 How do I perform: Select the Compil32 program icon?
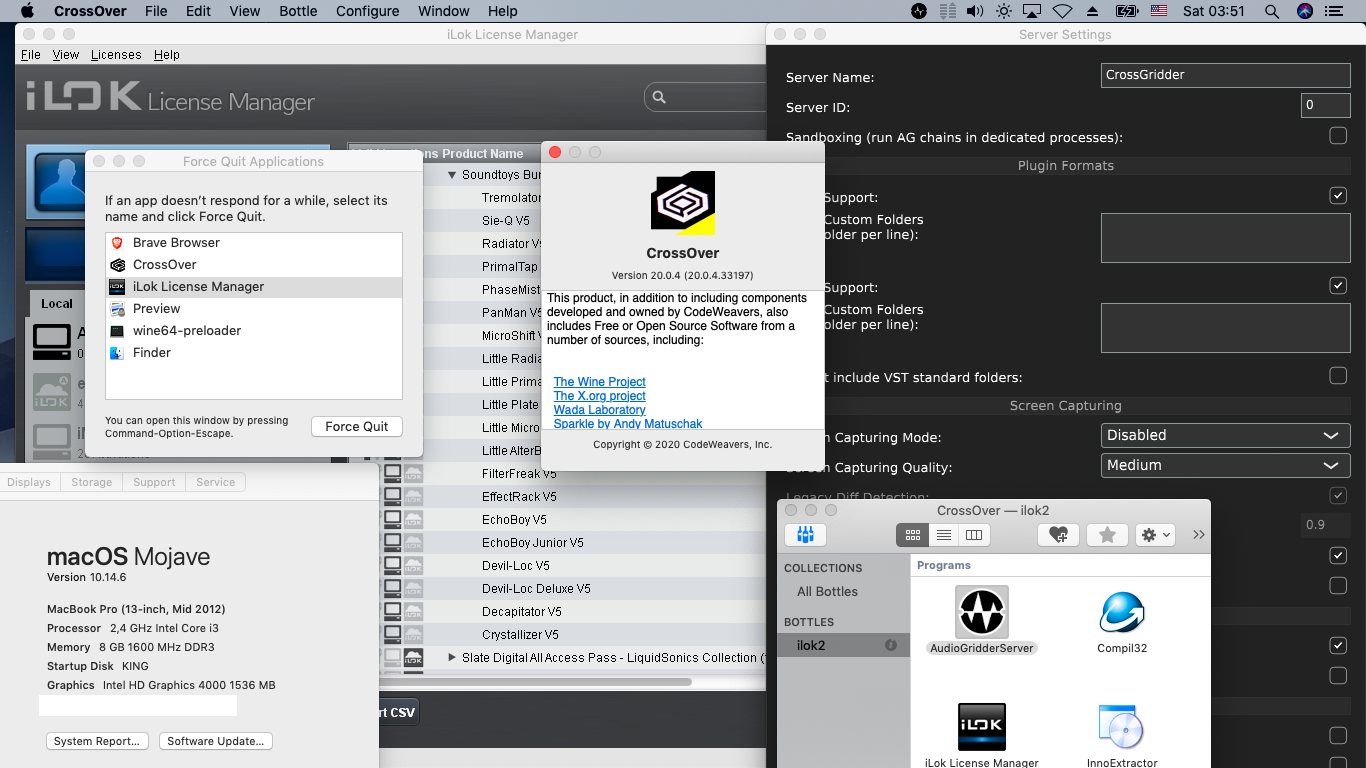click(x=1122, y=612)
